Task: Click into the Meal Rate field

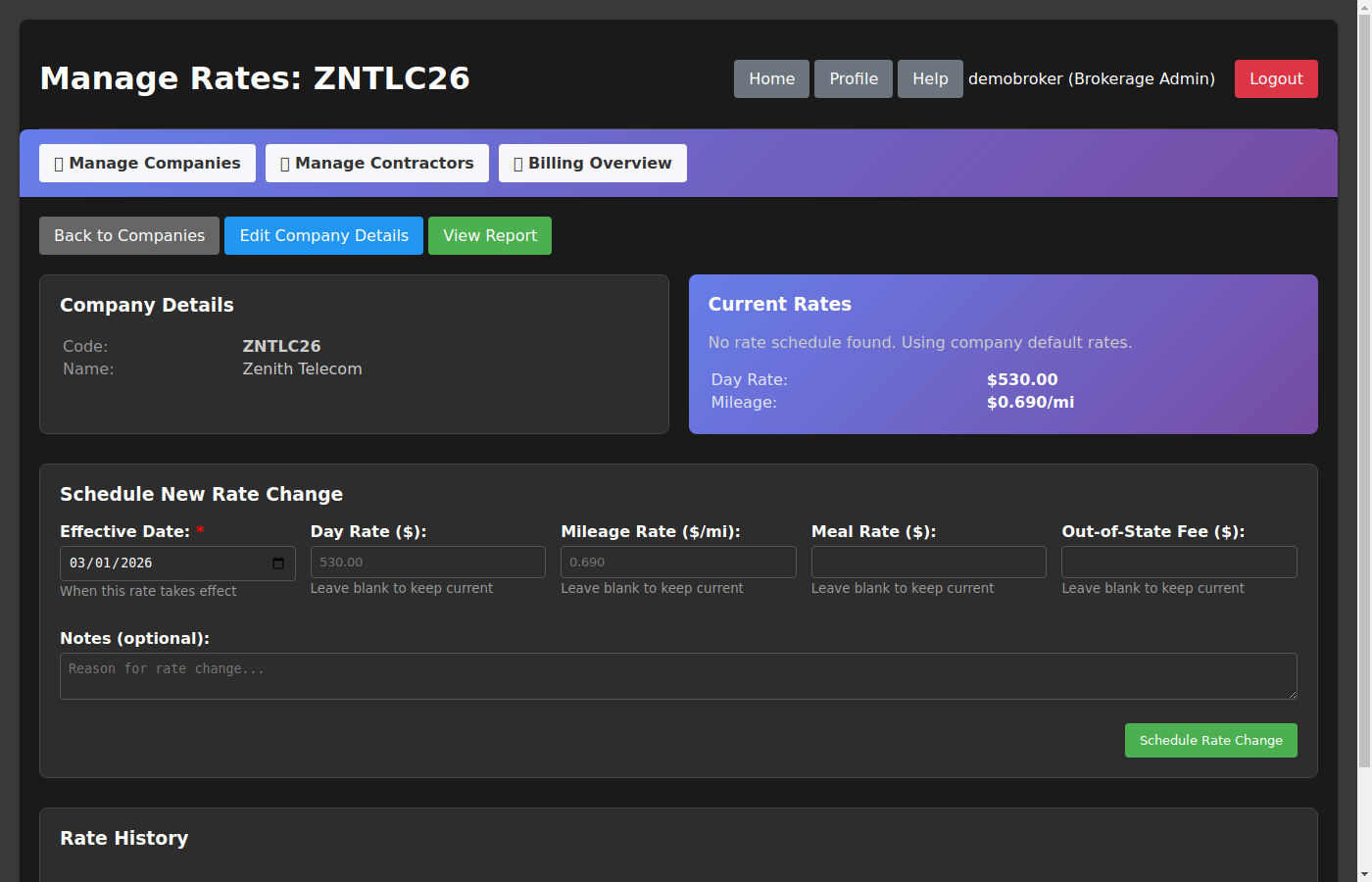Action: click(928, 563)
